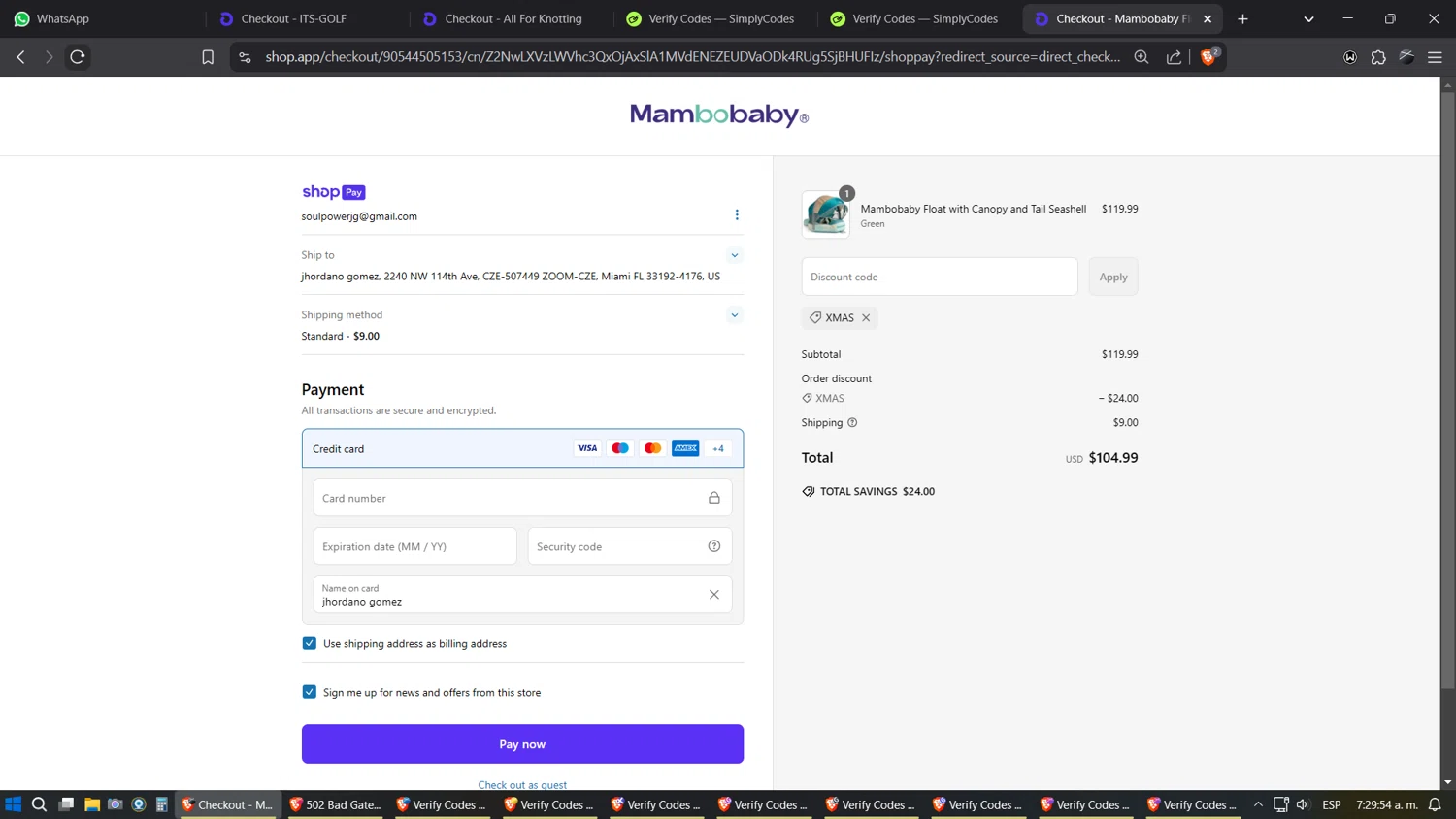Open the ESP language indicator in taskbar
The width and height of the screenshot is (1456, 819).
[x=1332, y=804]
